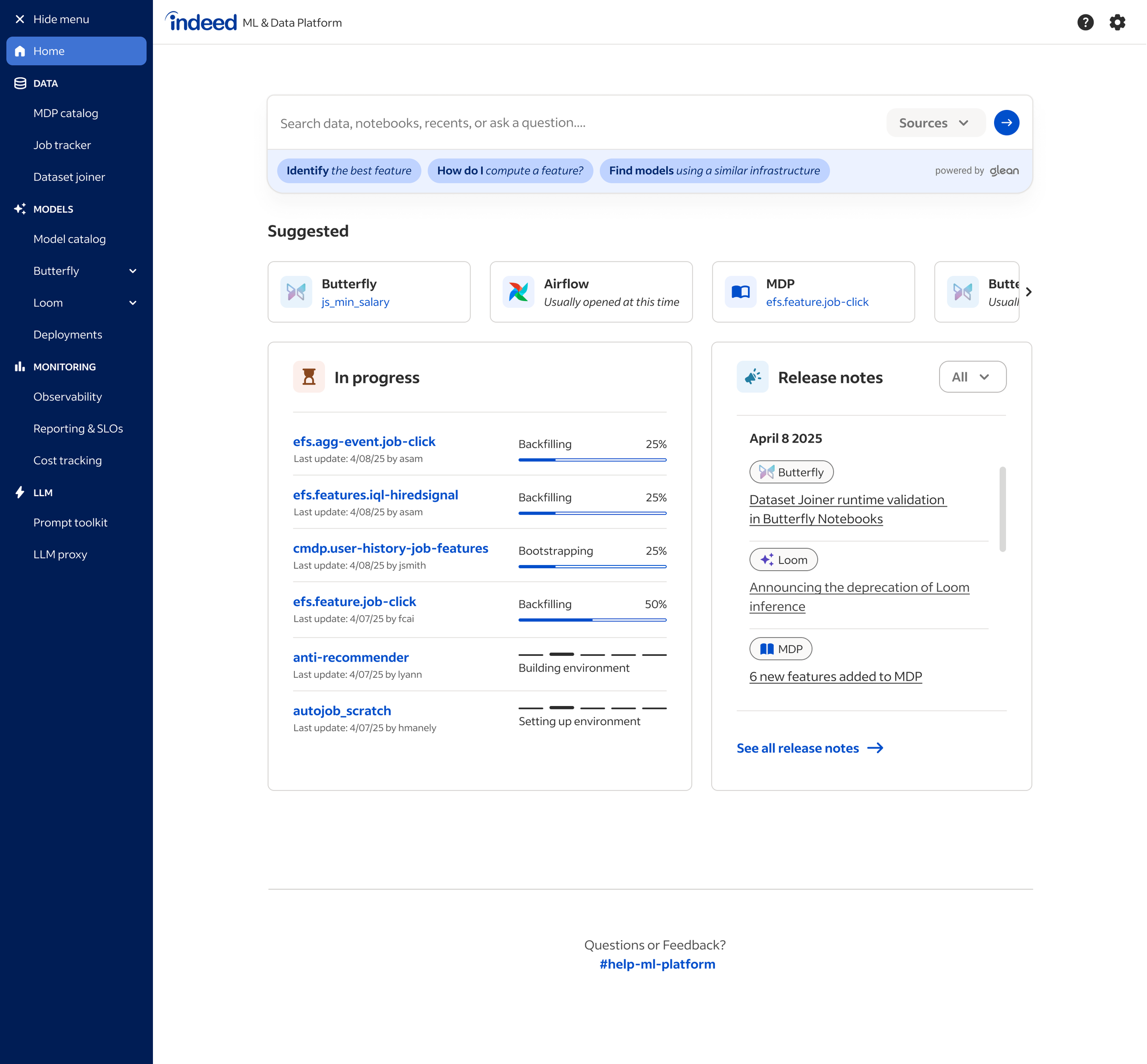The height and width of the screenshot is (1064, 1147).
Task: Open Observability from the sidebar
Action: 67,397
